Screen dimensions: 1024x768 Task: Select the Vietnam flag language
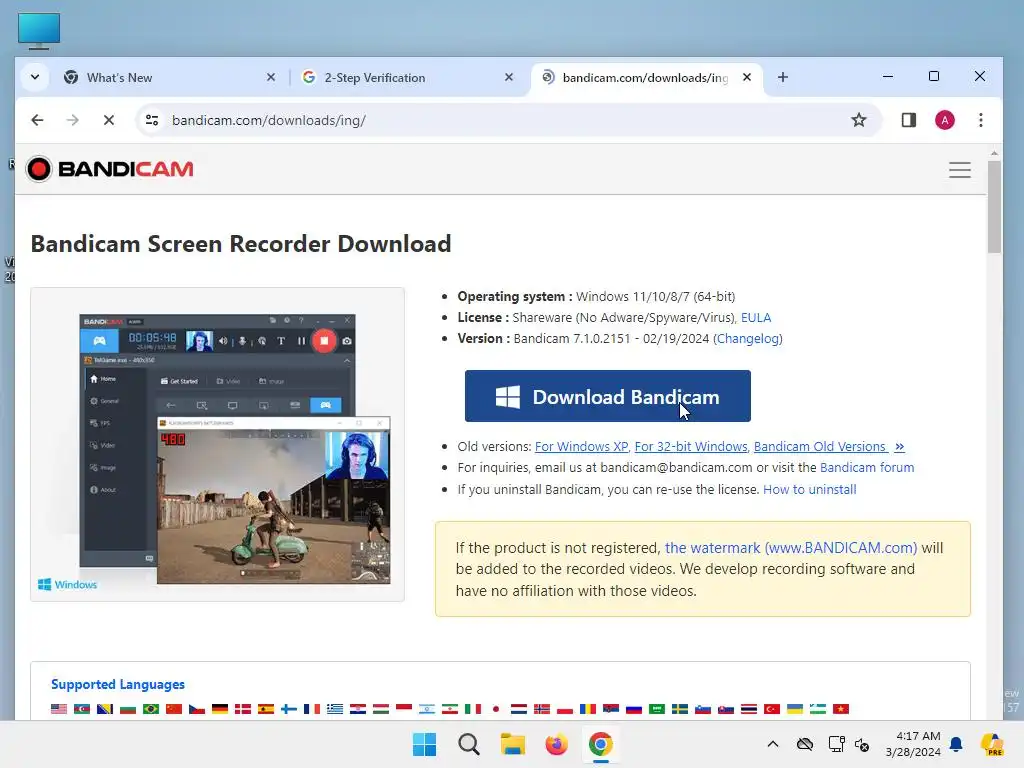click(x=840, y=709)
